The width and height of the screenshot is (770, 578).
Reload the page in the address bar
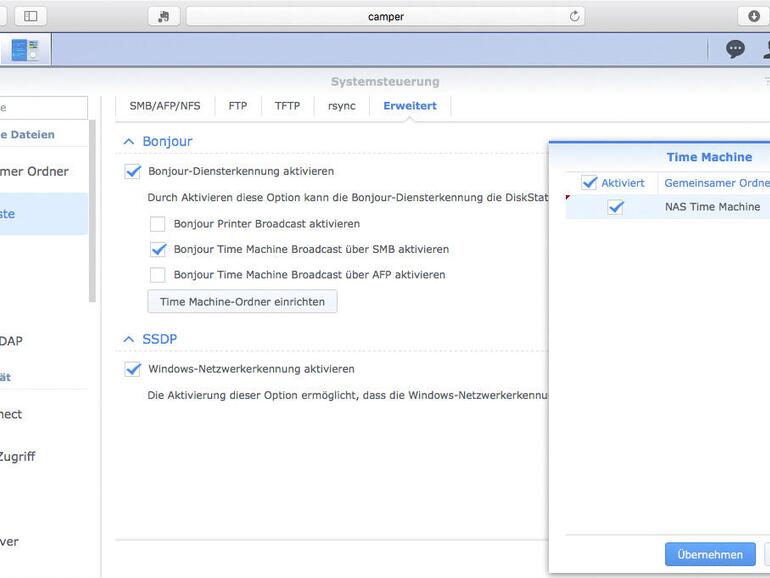tap(574, 16)
